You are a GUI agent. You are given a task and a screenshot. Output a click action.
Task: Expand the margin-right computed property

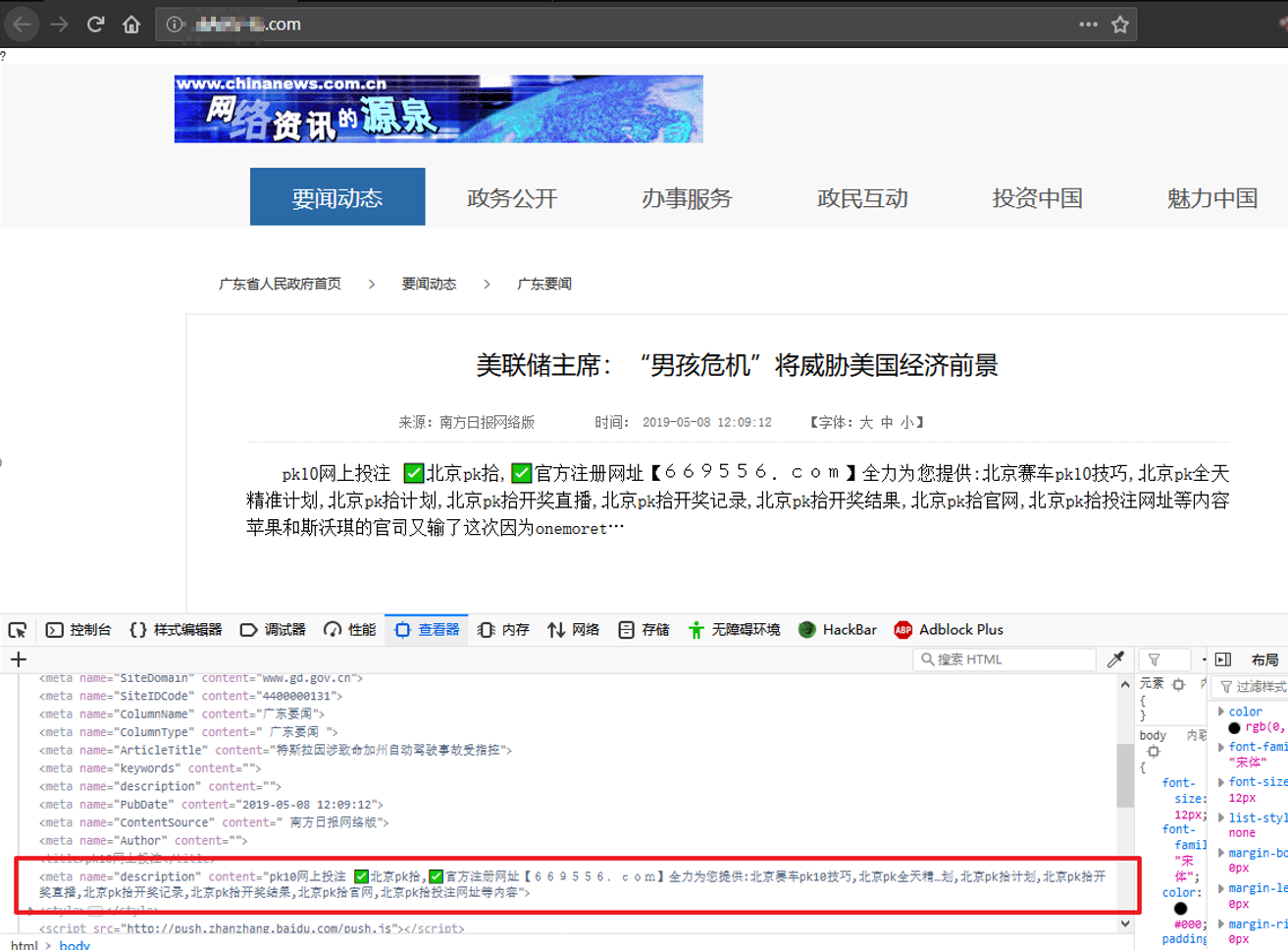pyautogui.click(x=1221, y=924)
